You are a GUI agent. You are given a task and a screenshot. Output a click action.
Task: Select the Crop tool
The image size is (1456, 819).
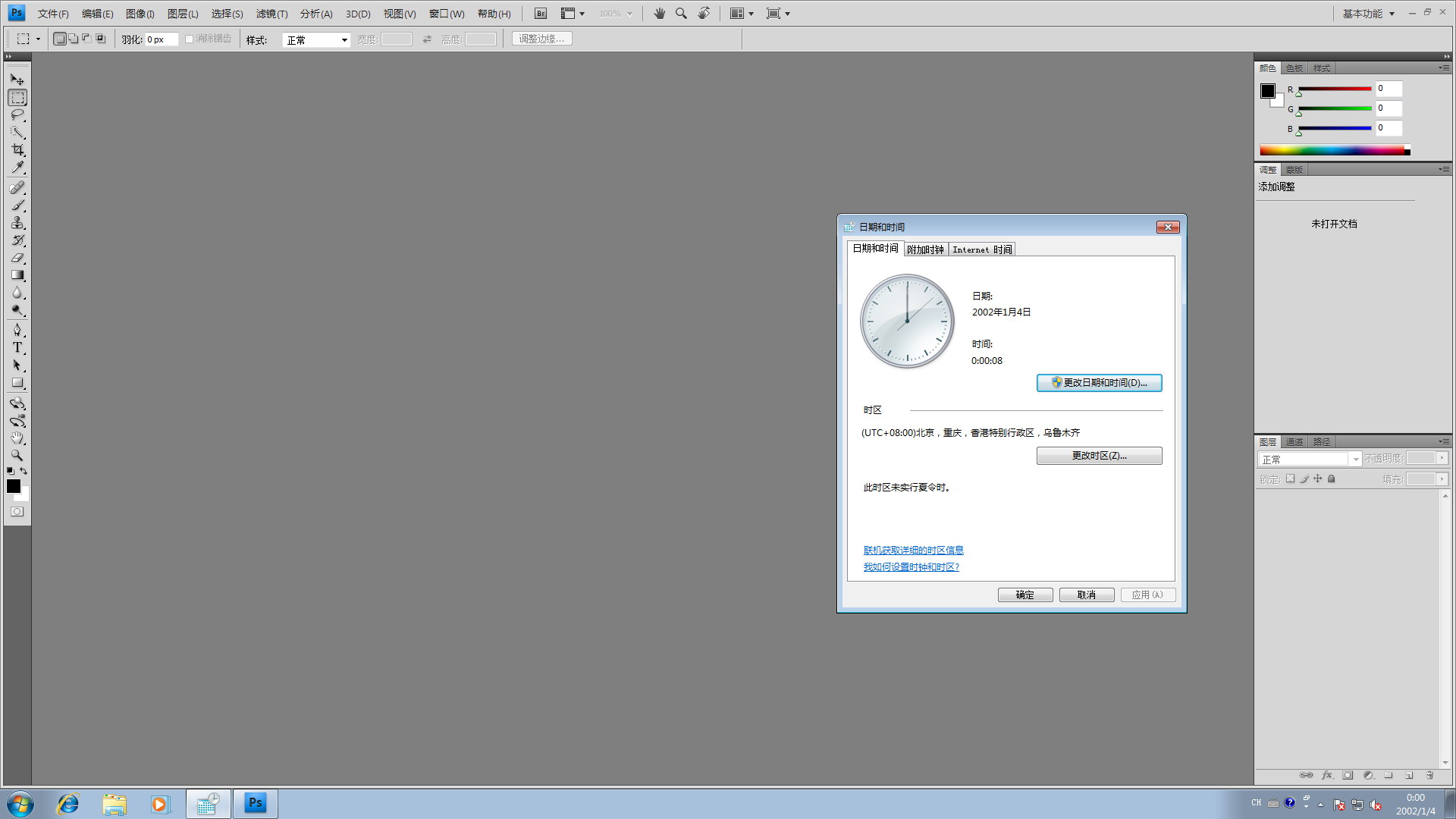pyautogui.click(x=17, y=150)
